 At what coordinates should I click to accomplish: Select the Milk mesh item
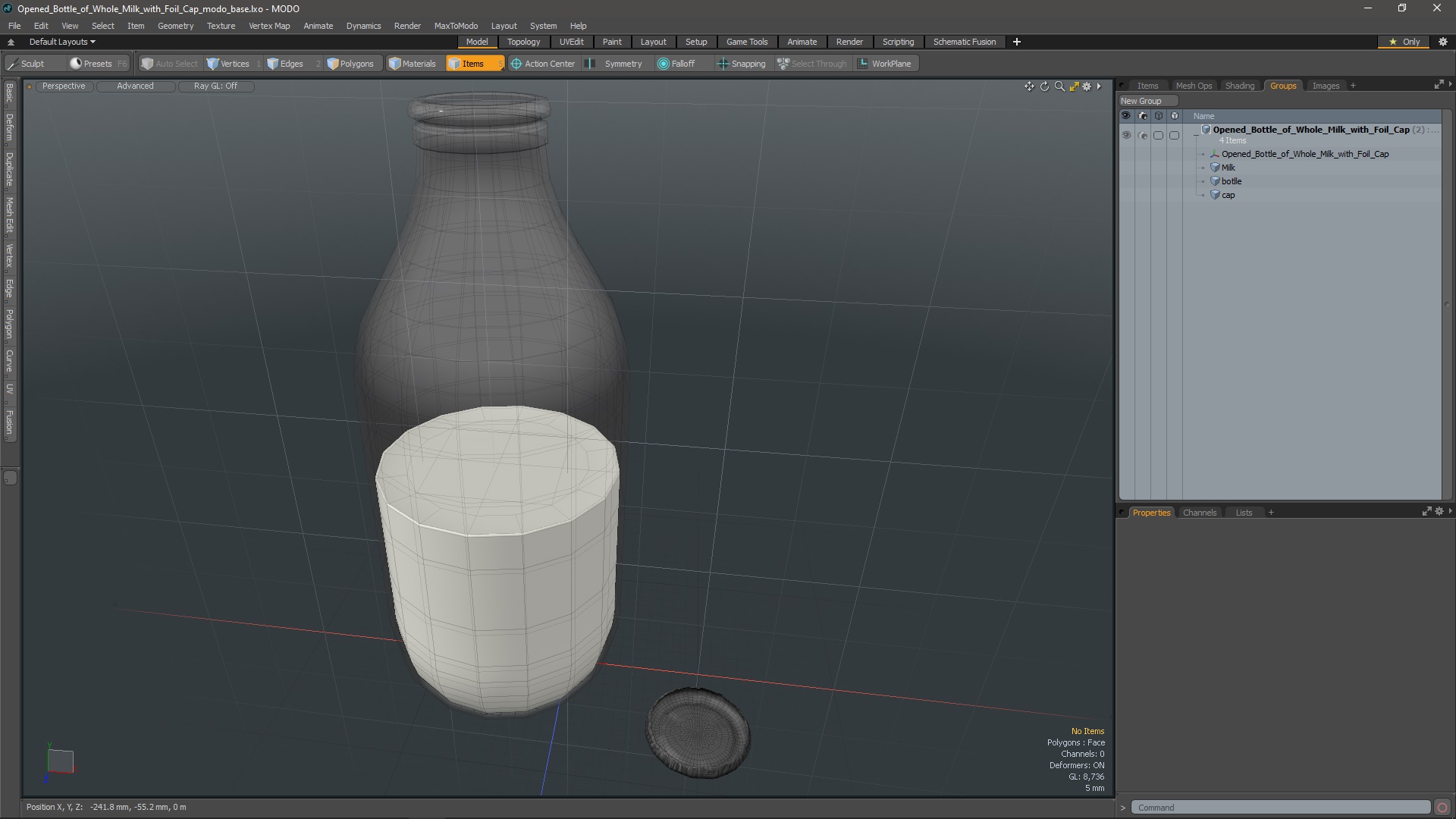(x=1228, y=168)
